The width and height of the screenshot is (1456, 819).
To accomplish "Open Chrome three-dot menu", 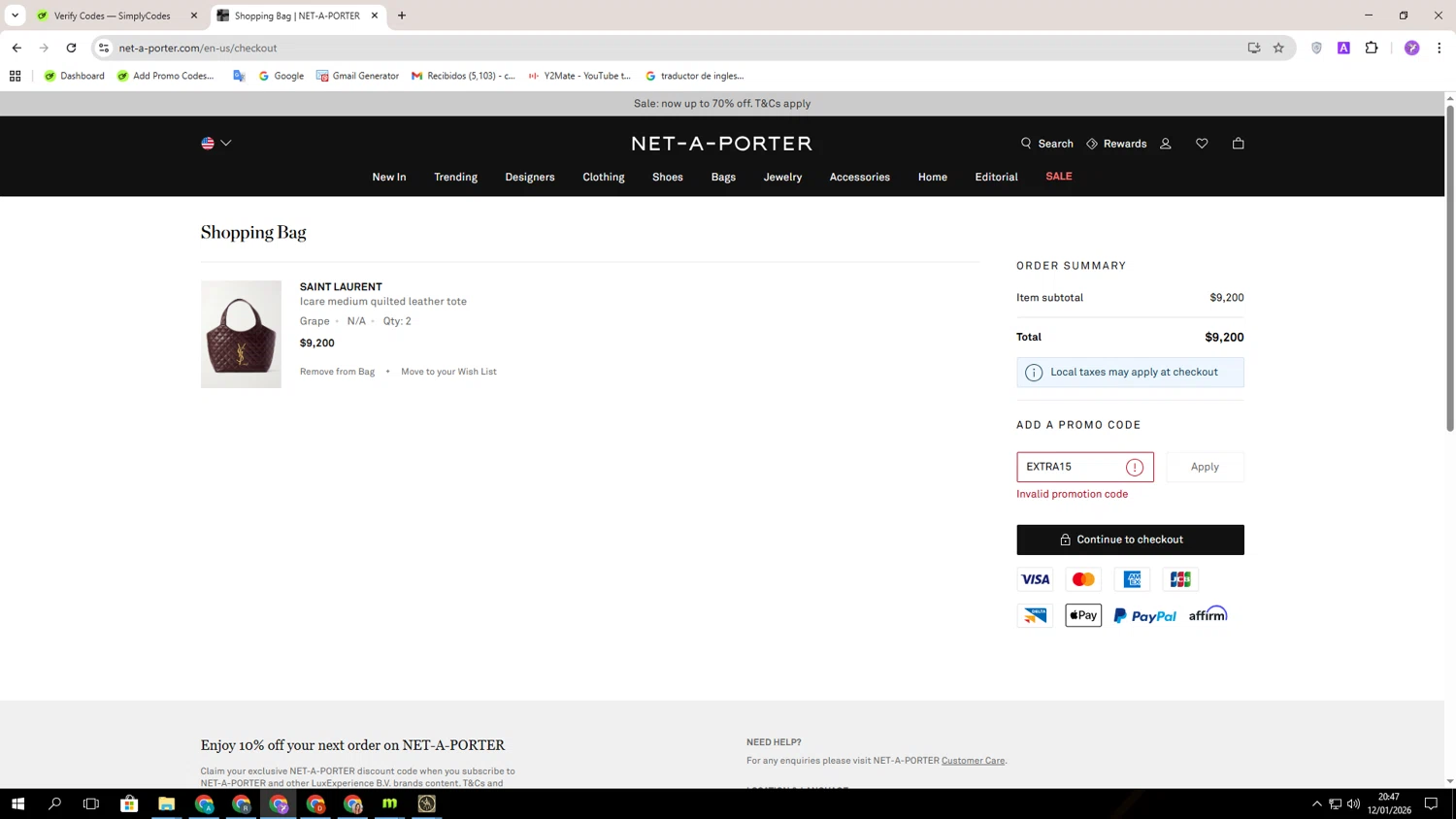I will pos(1439,48).
